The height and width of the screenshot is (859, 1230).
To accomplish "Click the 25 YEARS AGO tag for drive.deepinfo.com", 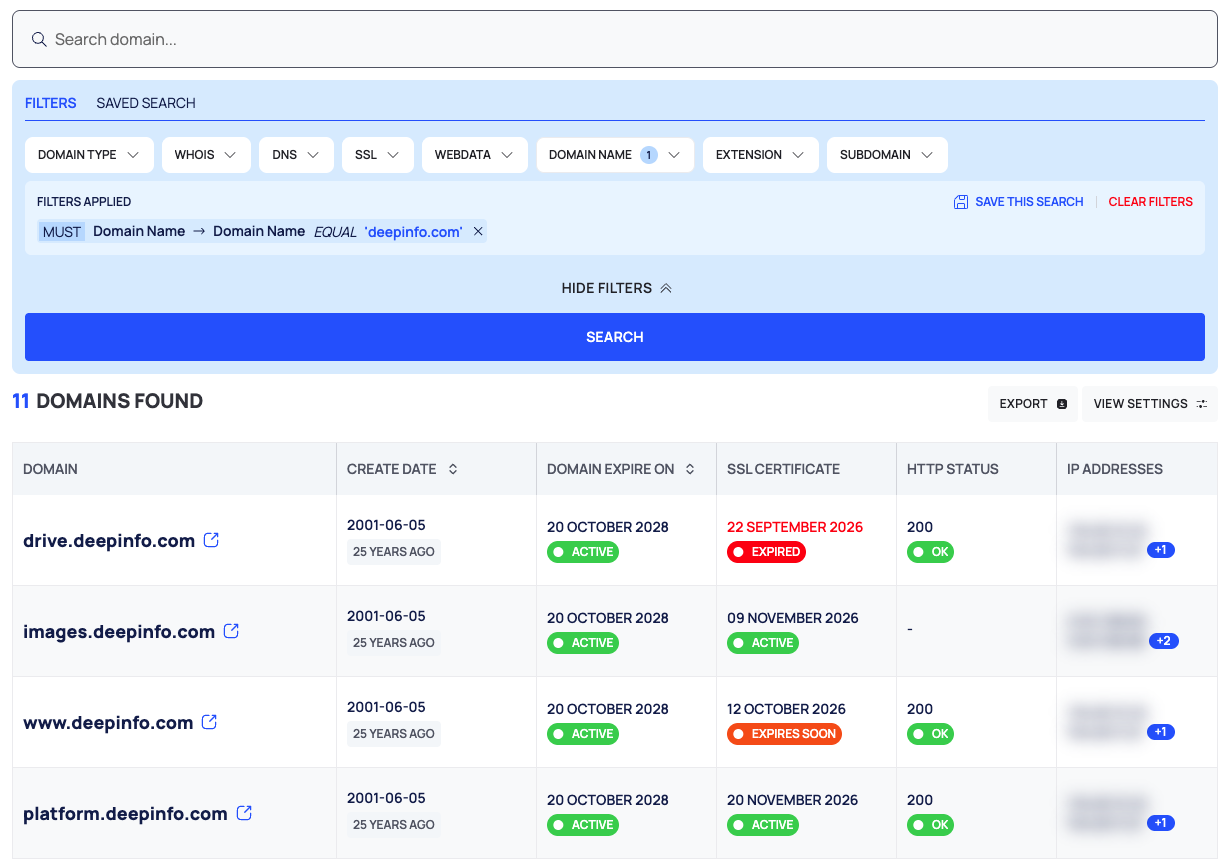I will (394, 552).
